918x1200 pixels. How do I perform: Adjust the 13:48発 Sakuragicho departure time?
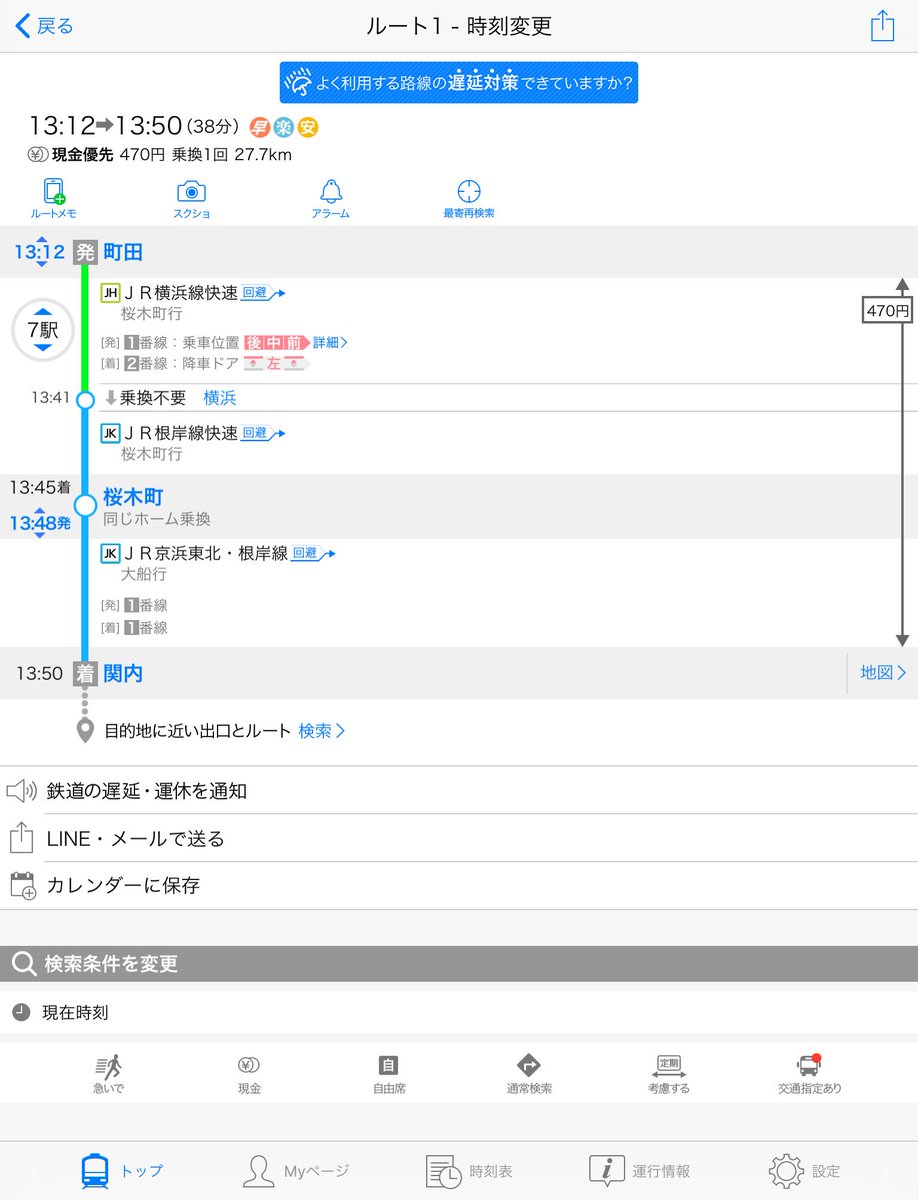coord(40,522)
